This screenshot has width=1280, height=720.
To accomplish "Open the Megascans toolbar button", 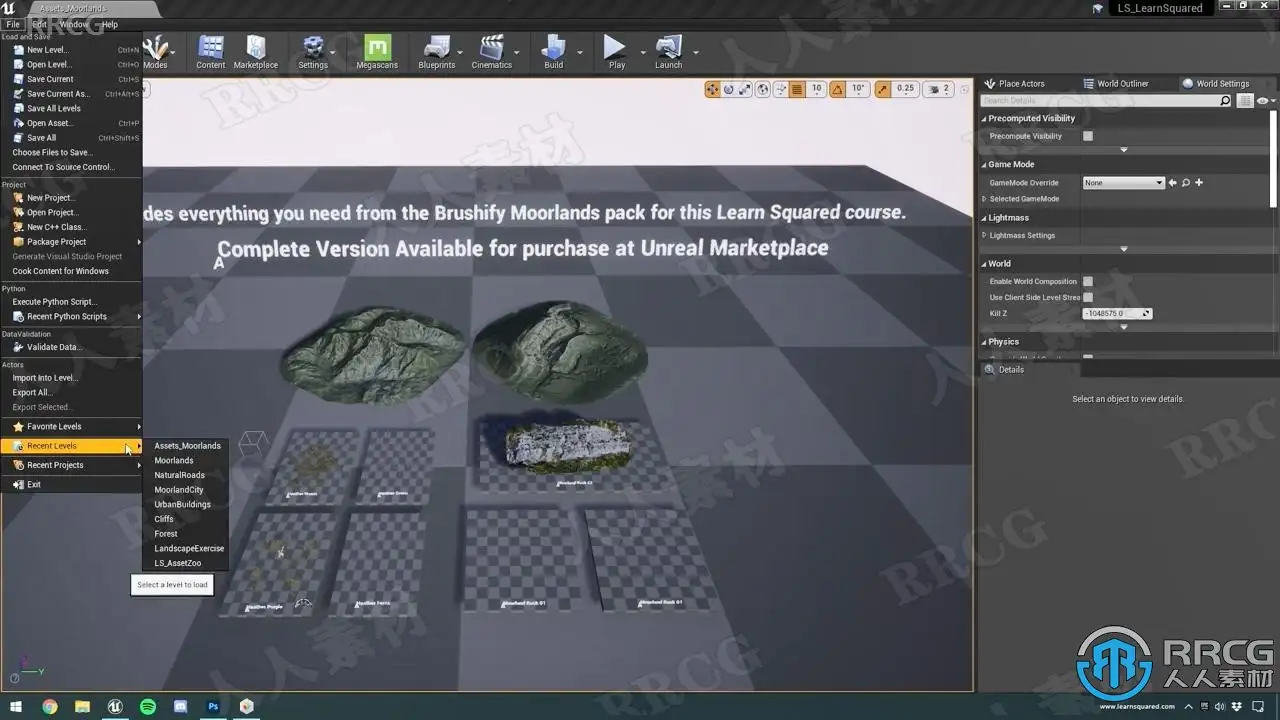I will click(377, 50).
